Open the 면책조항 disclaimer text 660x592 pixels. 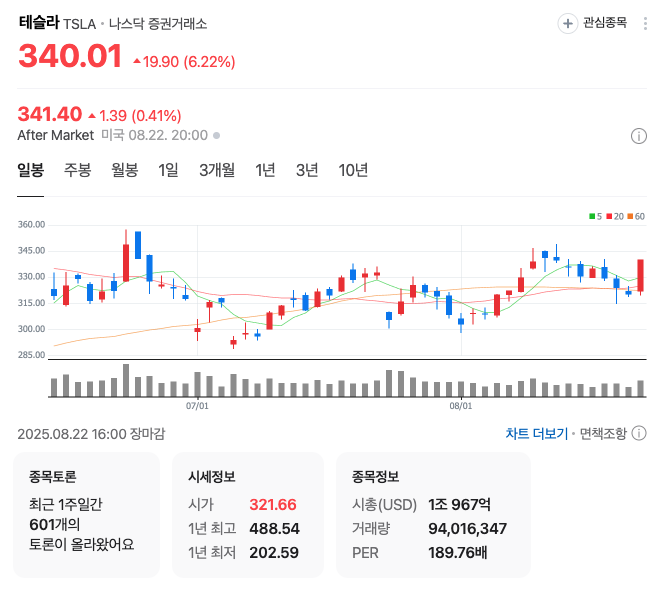(603, 433)
